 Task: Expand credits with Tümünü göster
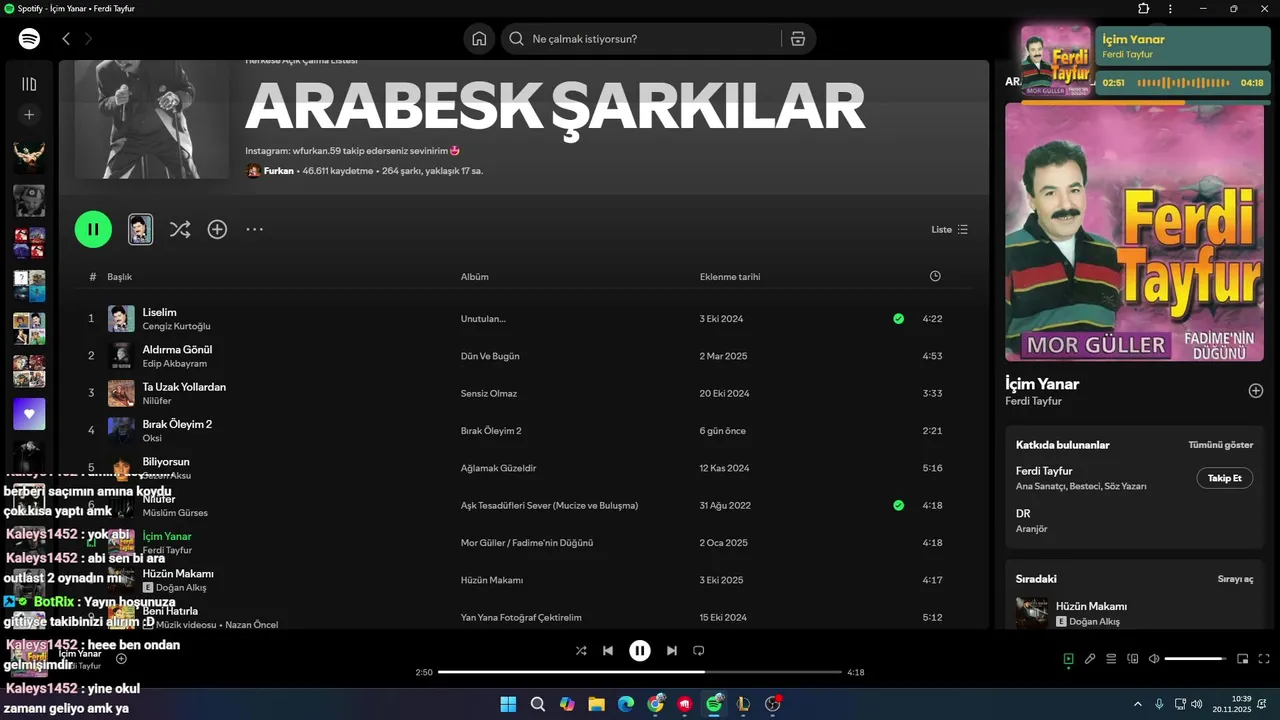pyautogui.click(x=1220, y=445)
